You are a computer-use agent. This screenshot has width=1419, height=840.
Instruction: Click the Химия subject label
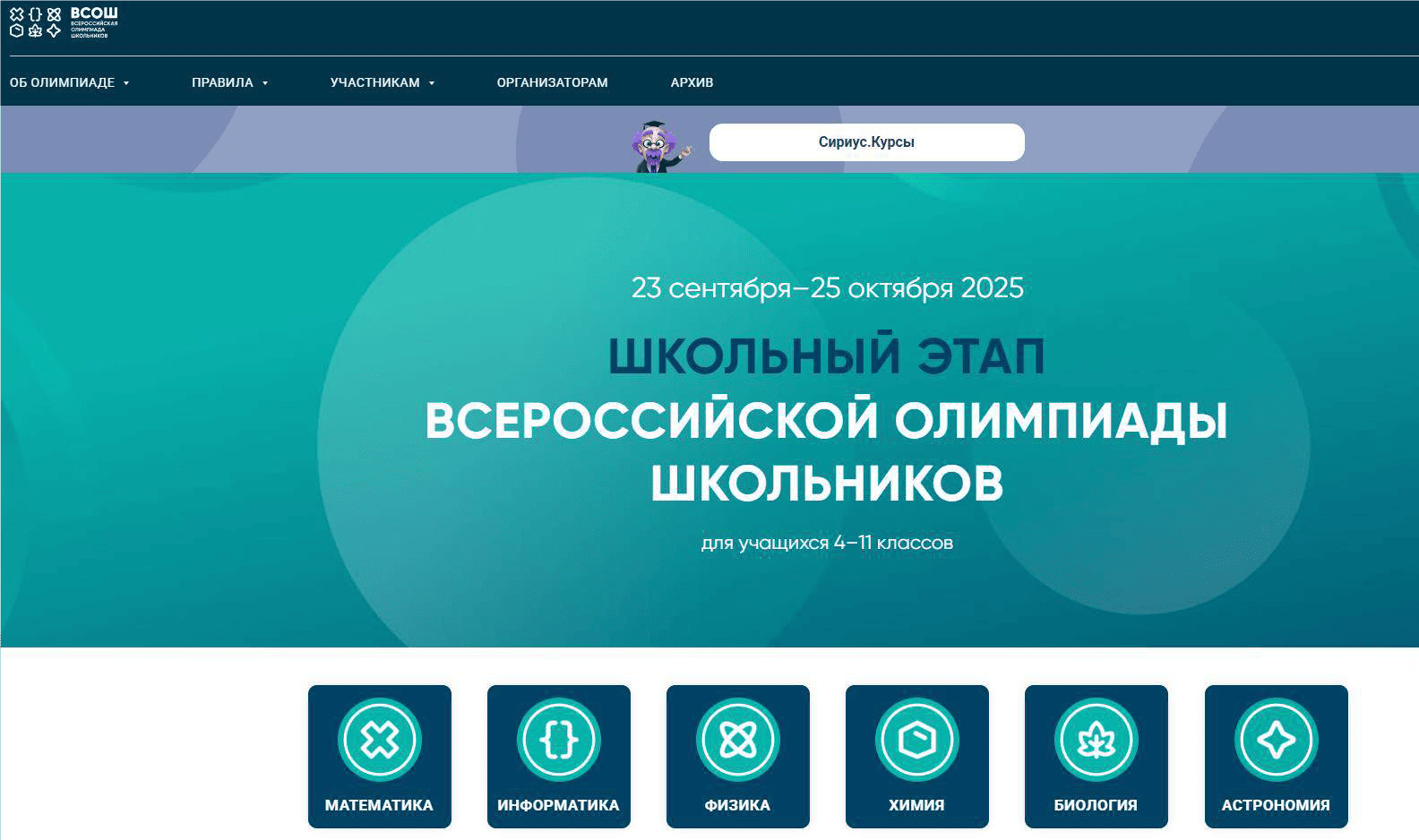click(x=916, y=805)
